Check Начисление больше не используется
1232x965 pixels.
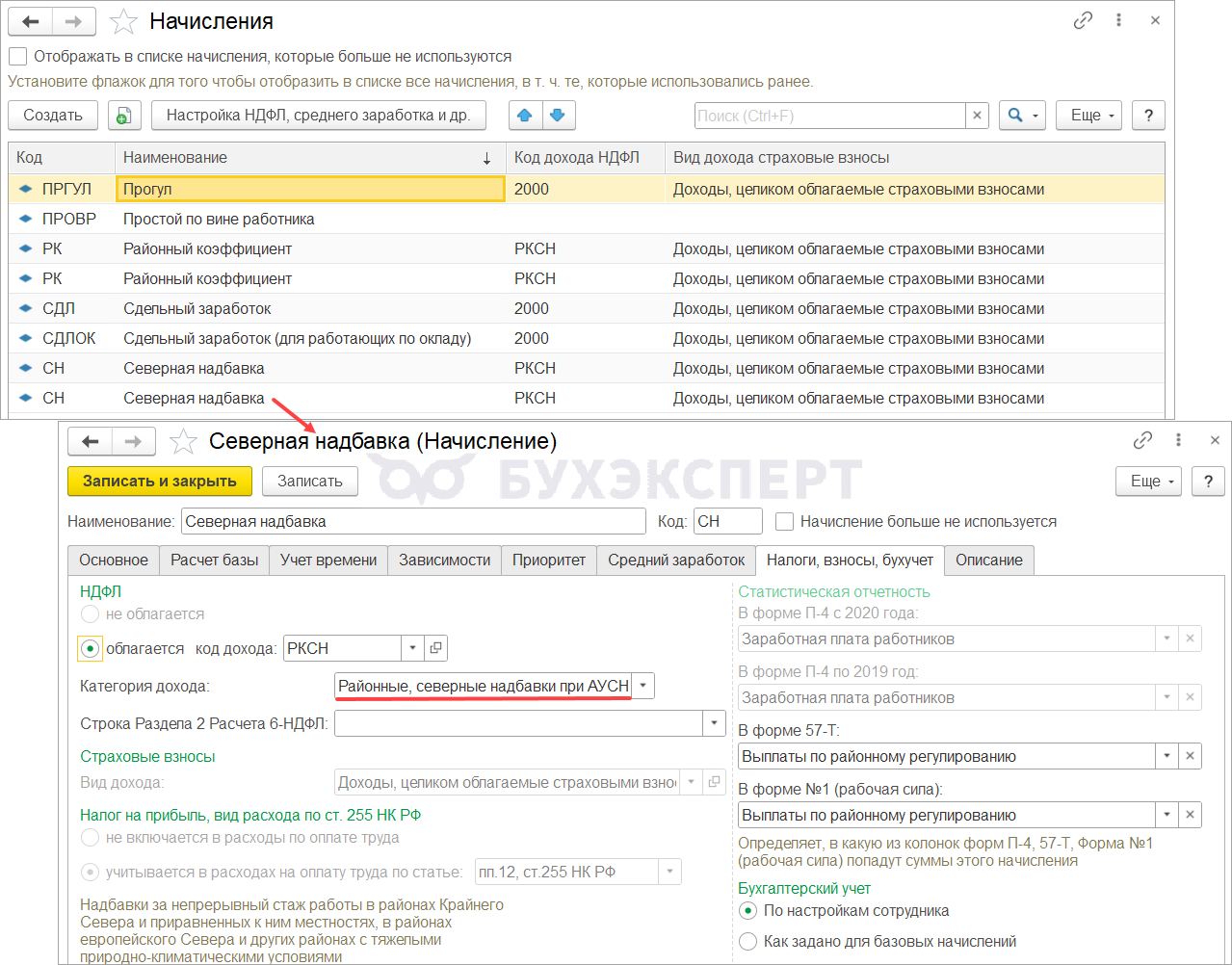785,521
